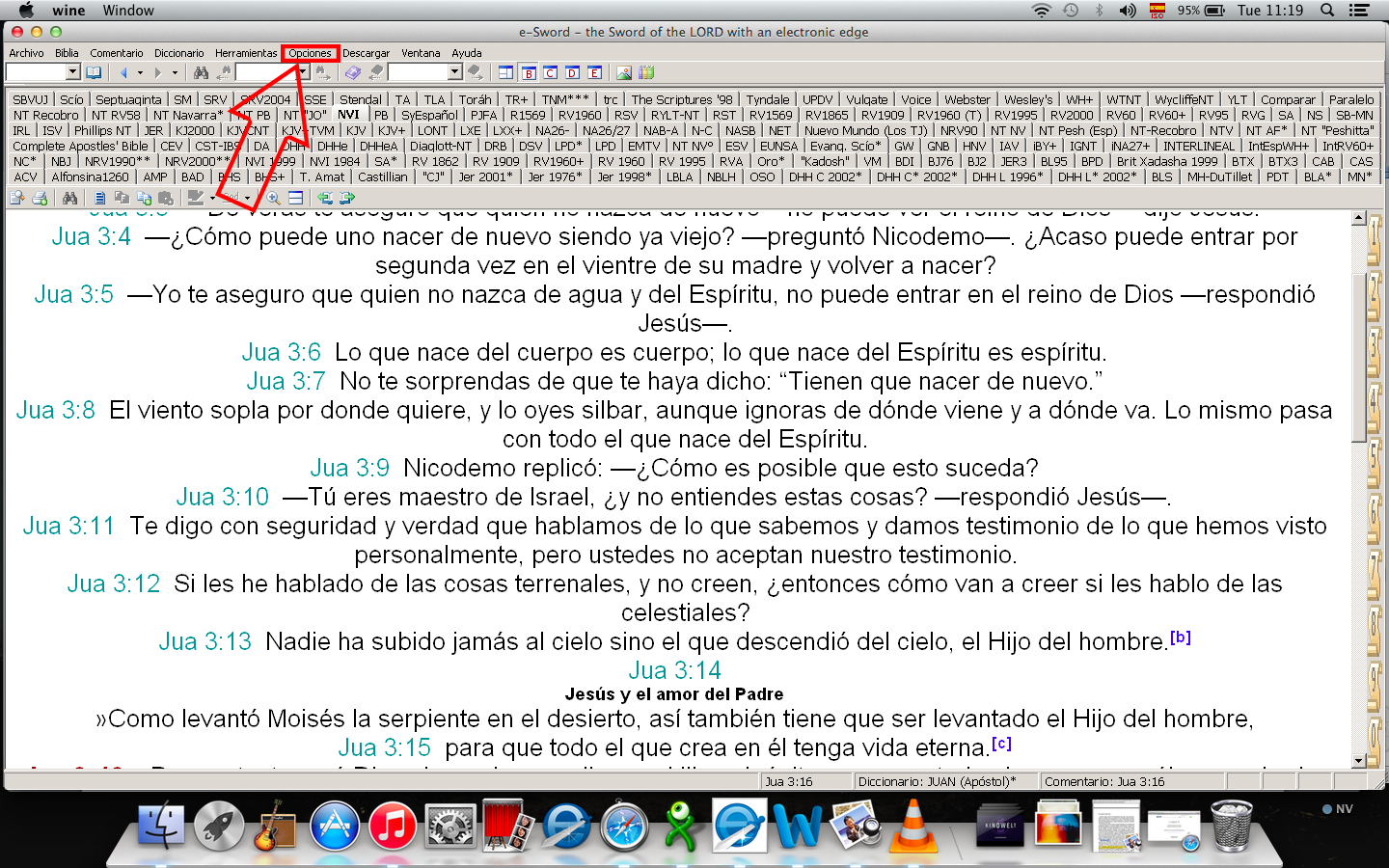Click the blue document page icon
The height and width of the screenshot is (868, 1389).
click(x=99, y=198)
